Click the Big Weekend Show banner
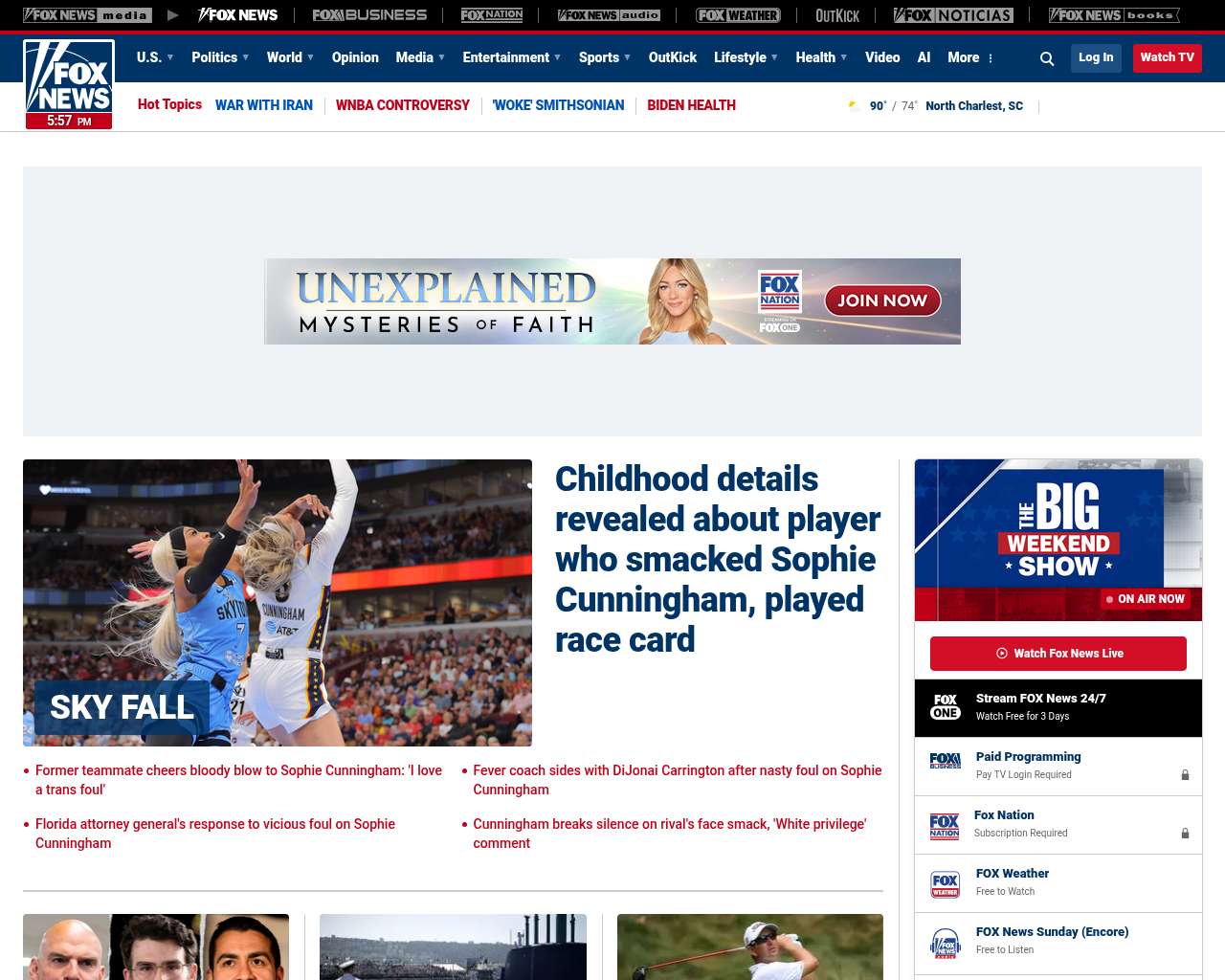 pyautogui.click(x=1058, y=540)
